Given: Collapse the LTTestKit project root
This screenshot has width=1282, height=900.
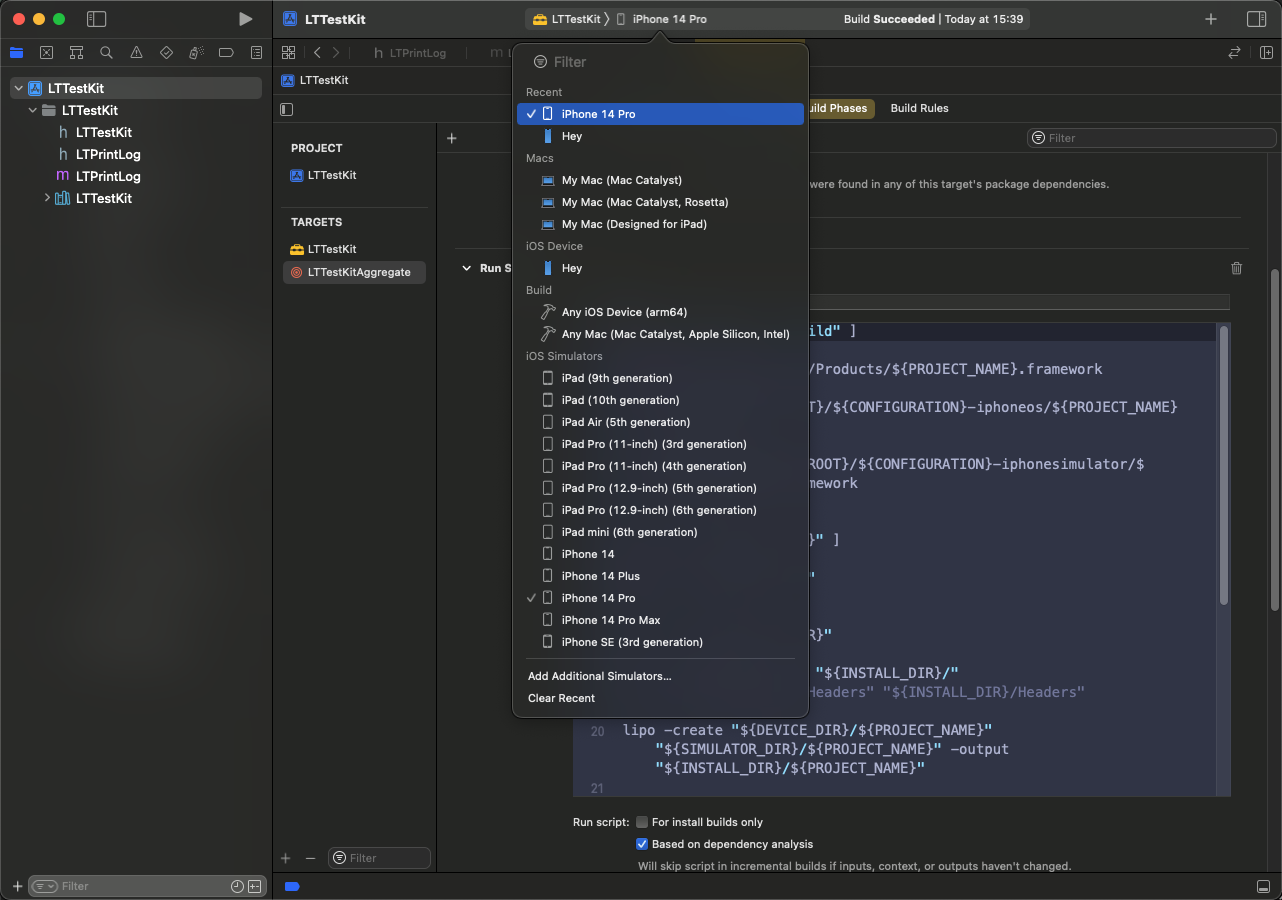Looking at the screenshot, I should (18, 89).
